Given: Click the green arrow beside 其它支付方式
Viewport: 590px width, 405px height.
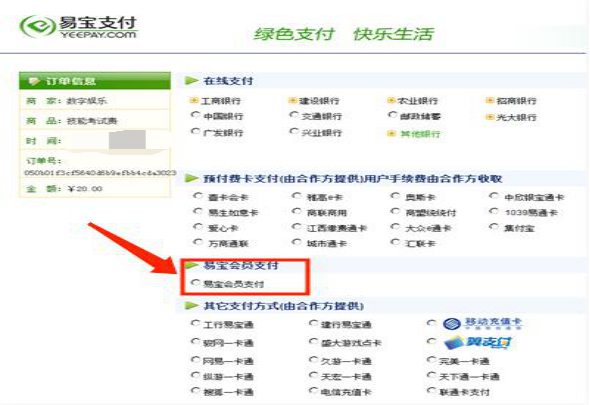Looking at the screenshot, I should 192,306.
